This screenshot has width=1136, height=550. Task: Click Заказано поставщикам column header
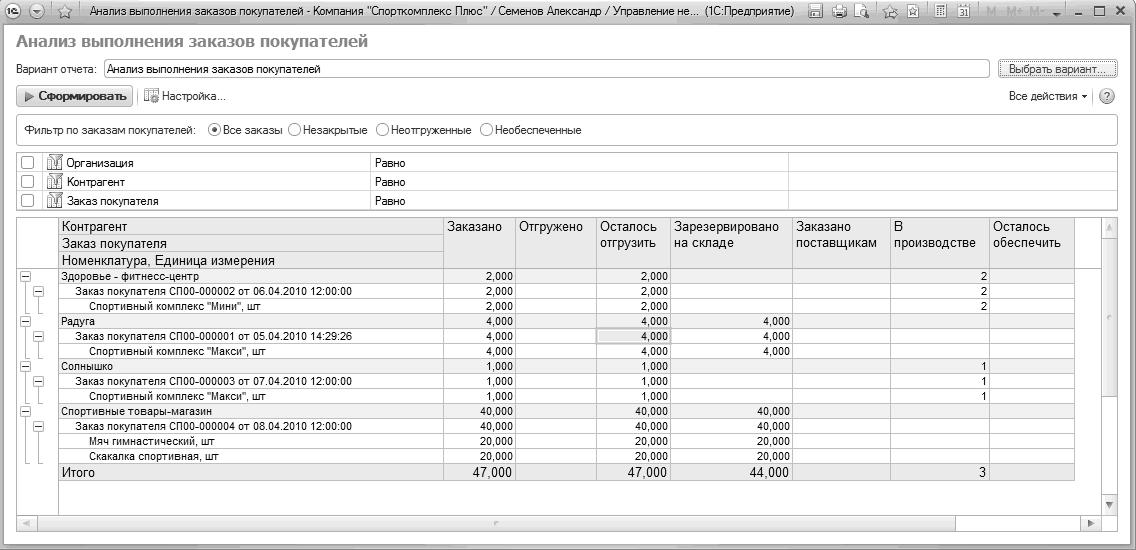point(841,243)
